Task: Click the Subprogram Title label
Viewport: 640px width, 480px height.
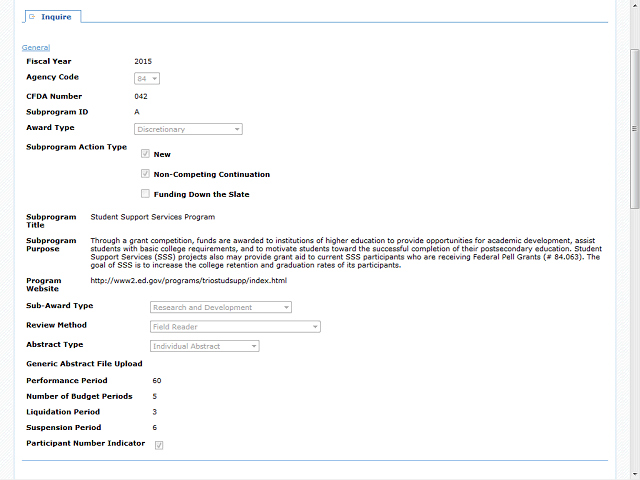Action: point(51,221)
